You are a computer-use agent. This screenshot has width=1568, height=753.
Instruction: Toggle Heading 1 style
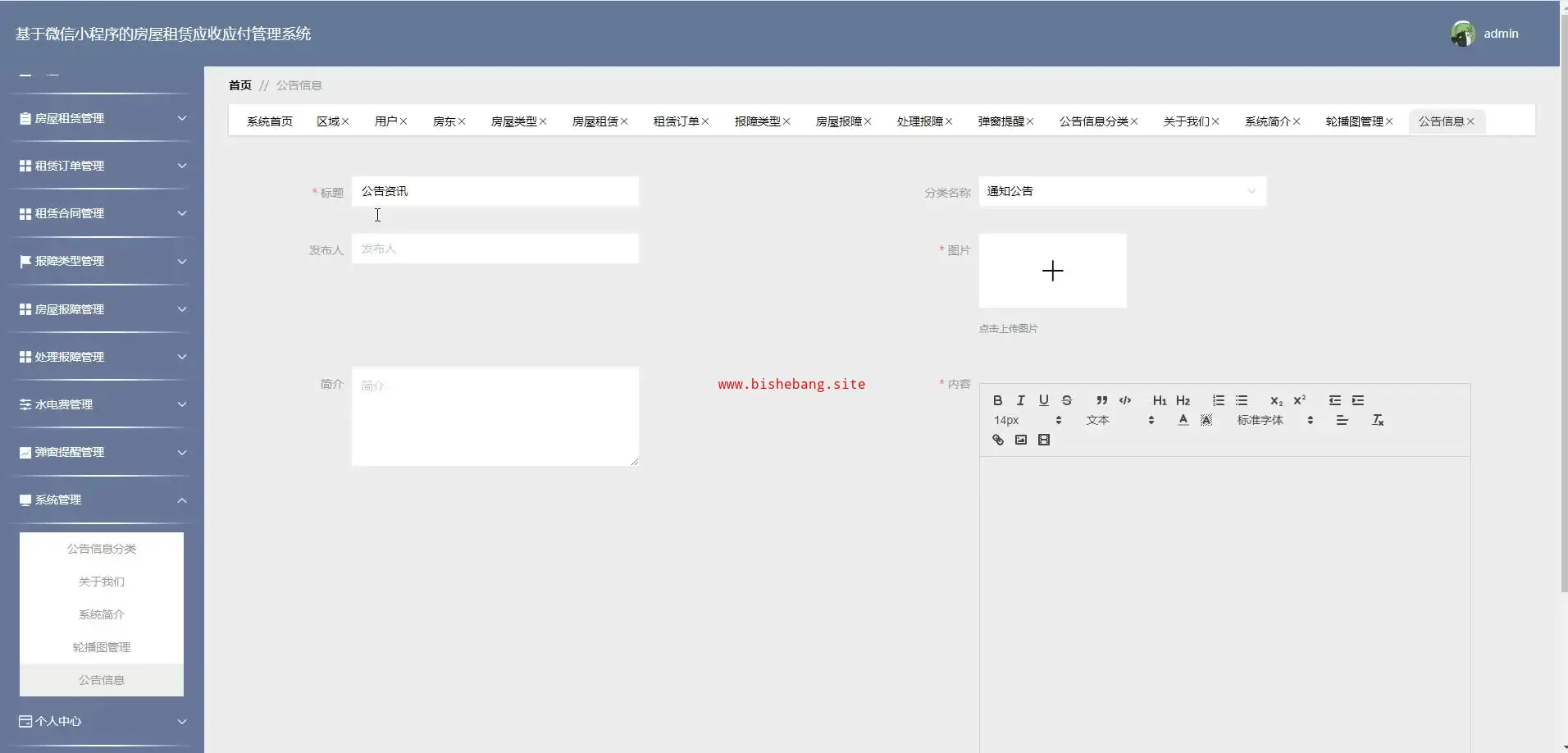[x=1159, y=400]
